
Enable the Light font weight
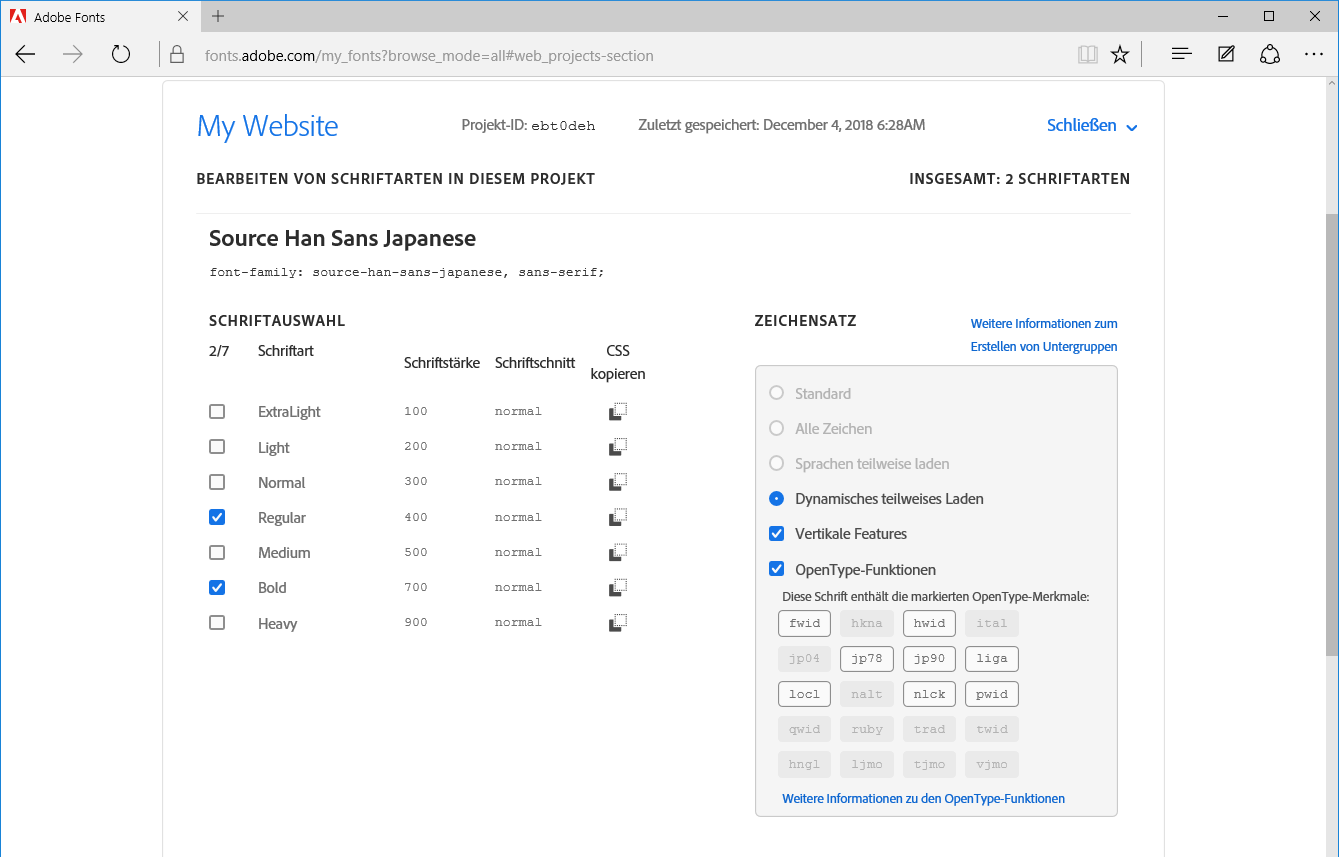(x=217, y=446)
